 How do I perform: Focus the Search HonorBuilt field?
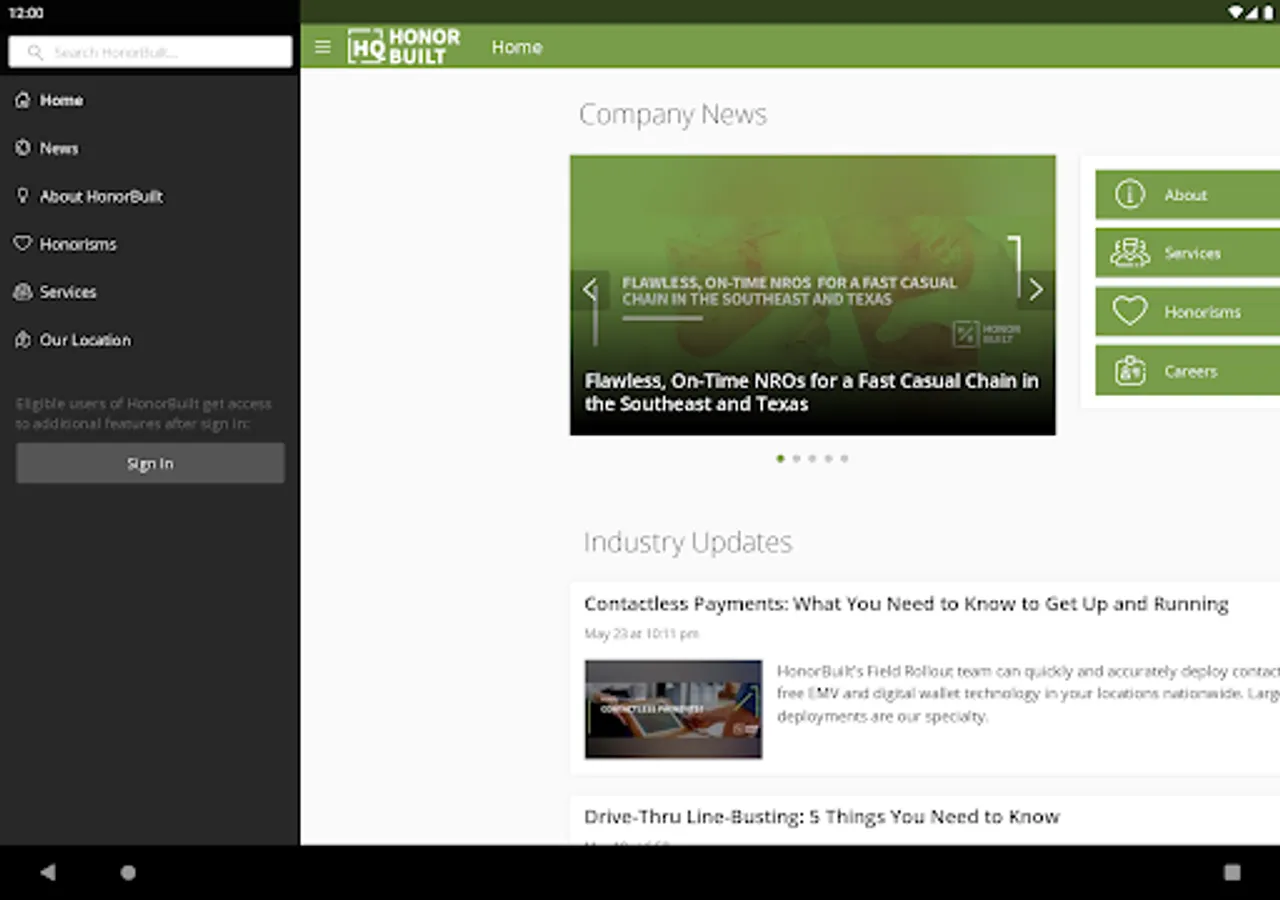pos(150,52)
